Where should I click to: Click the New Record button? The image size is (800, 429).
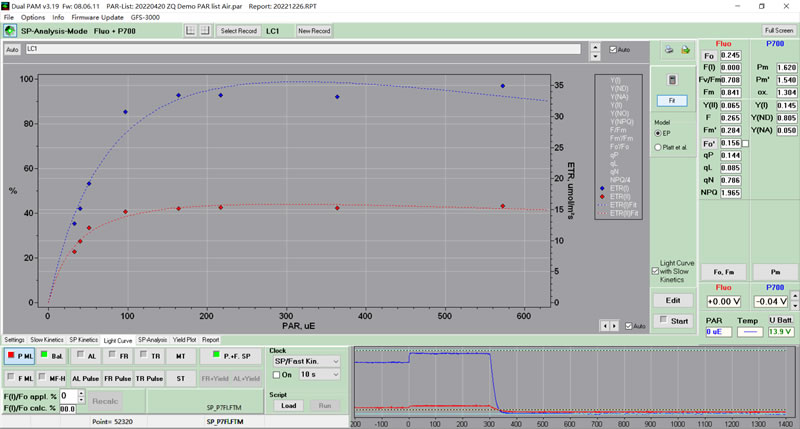coord(314,31)
